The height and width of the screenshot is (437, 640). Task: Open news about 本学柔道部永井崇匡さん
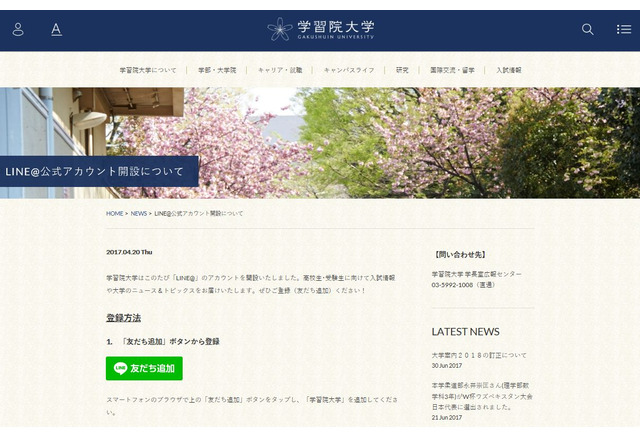(482, 396)
